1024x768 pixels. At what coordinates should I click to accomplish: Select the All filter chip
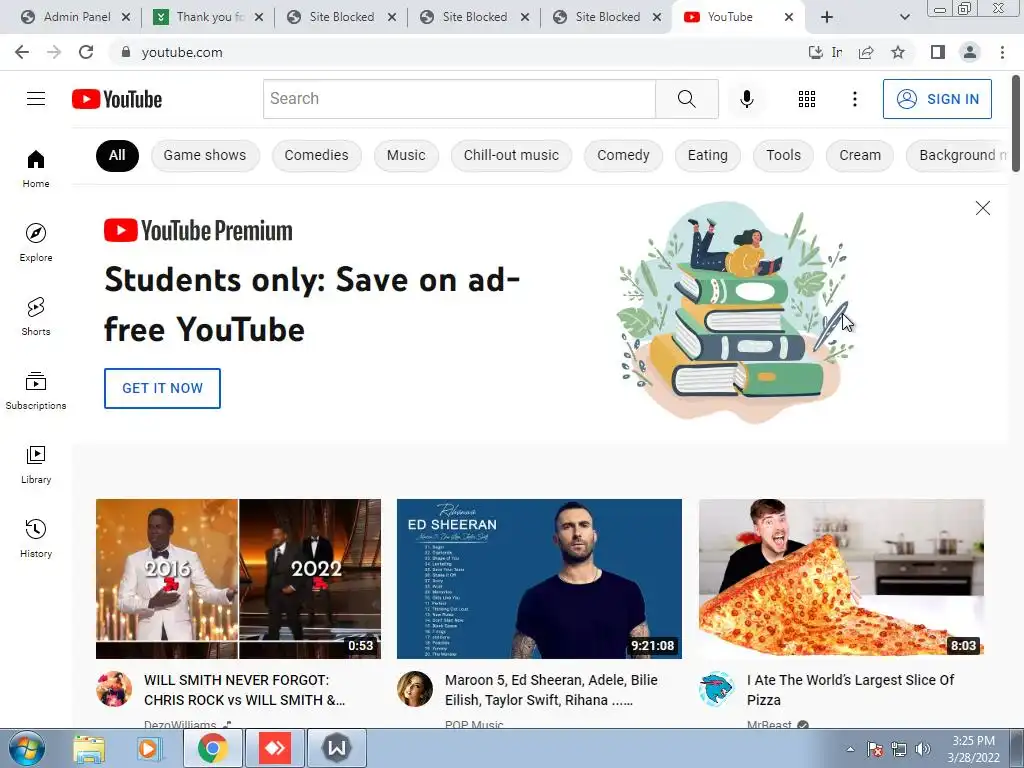pos(117,155)
